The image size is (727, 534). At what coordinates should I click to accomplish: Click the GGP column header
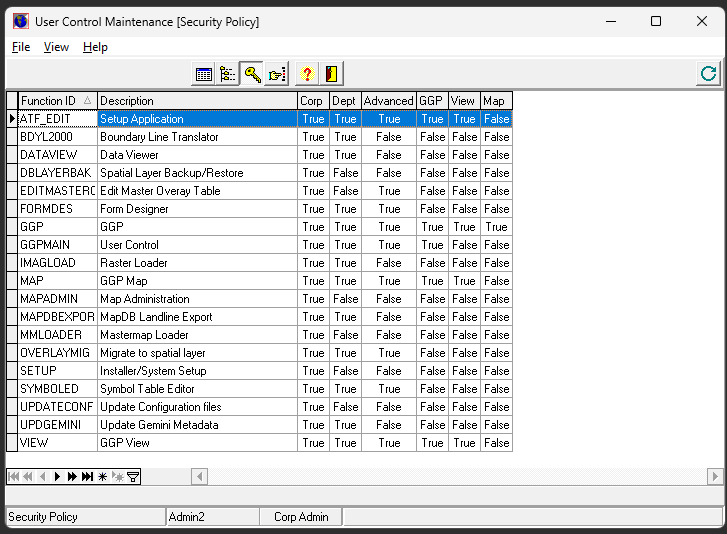click(x=432, y=101)
